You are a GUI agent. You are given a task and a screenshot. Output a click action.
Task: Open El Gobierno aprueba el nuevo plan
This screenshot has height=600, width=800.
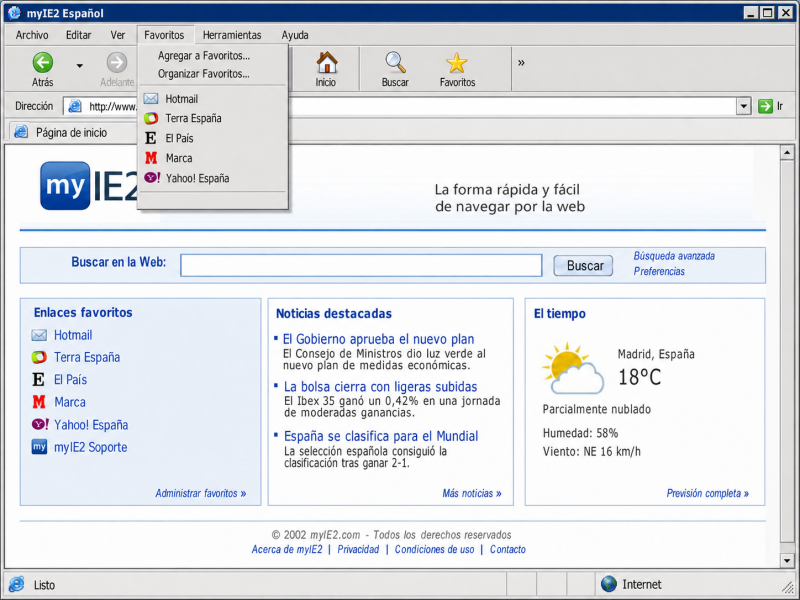tap(378, 339)
